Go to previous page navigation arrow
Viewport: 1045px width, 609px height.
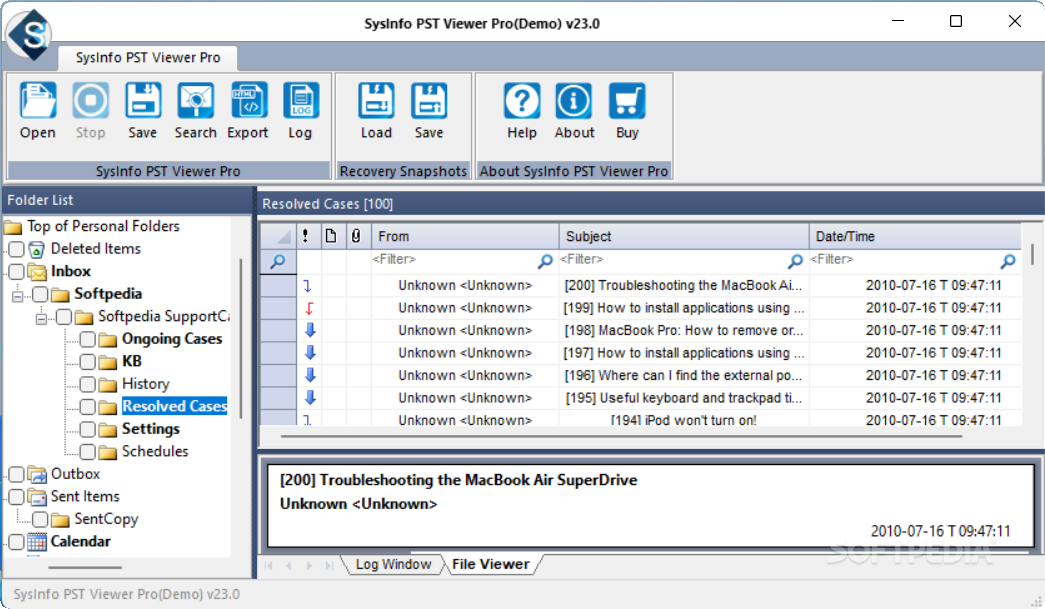(x=289, y=565)
